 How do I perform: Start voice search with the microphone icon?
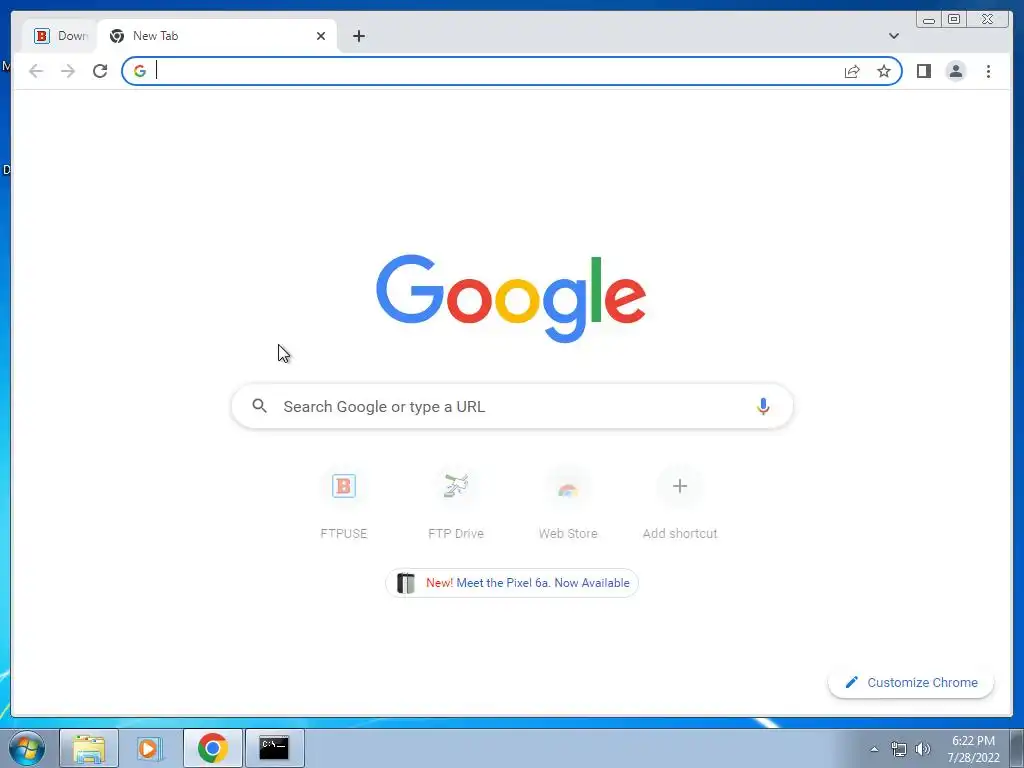(763, 406)
